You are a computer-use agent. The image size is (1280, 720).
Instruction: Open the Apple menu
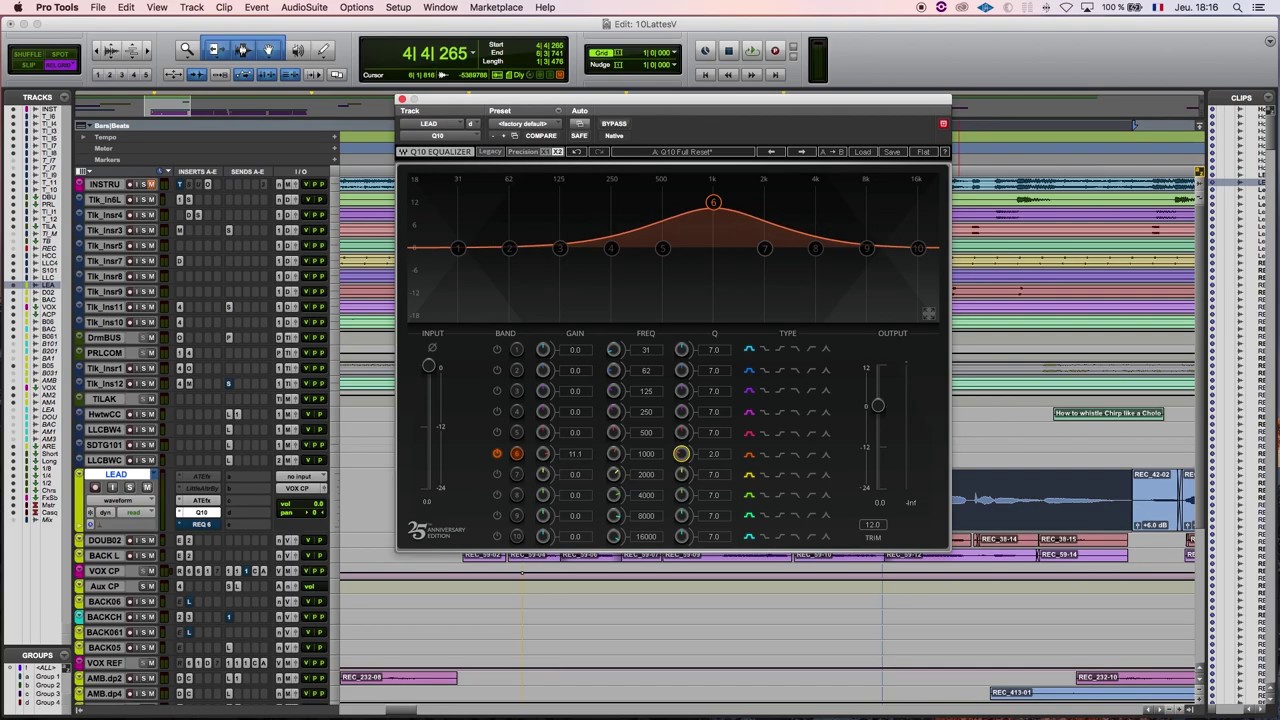[x=17, y=7]
